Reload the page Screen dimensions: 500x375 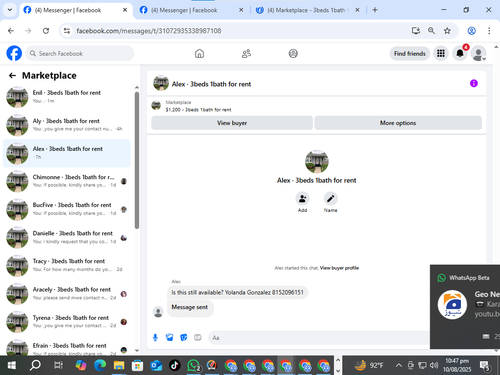pyautogui.click(x=46, y=31)
